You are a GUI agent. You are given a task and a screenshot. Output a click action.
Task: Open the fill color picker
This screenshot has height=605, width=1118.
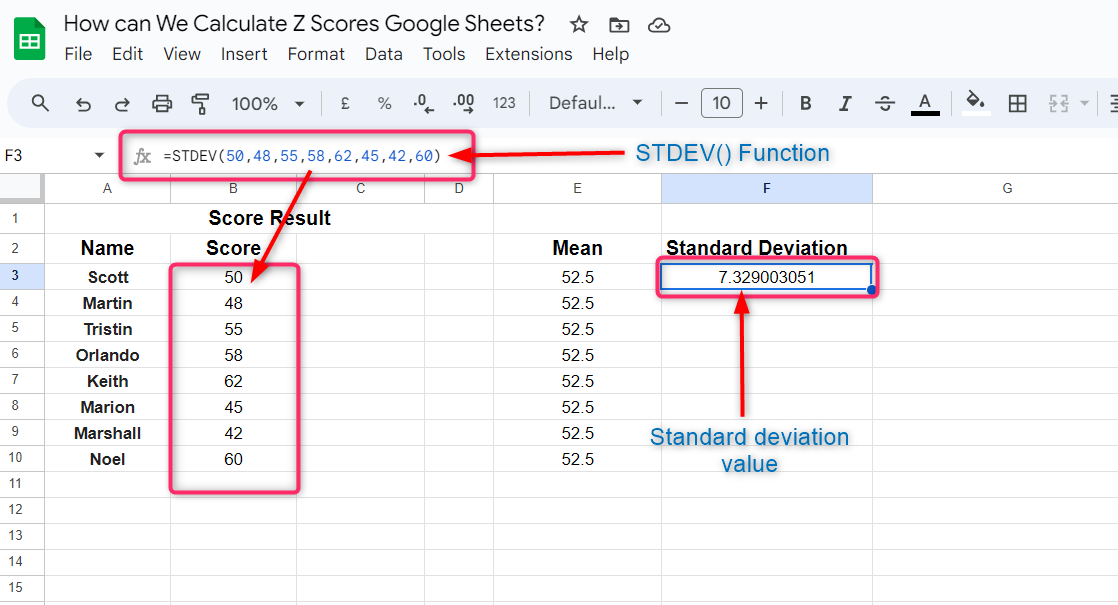976,103
